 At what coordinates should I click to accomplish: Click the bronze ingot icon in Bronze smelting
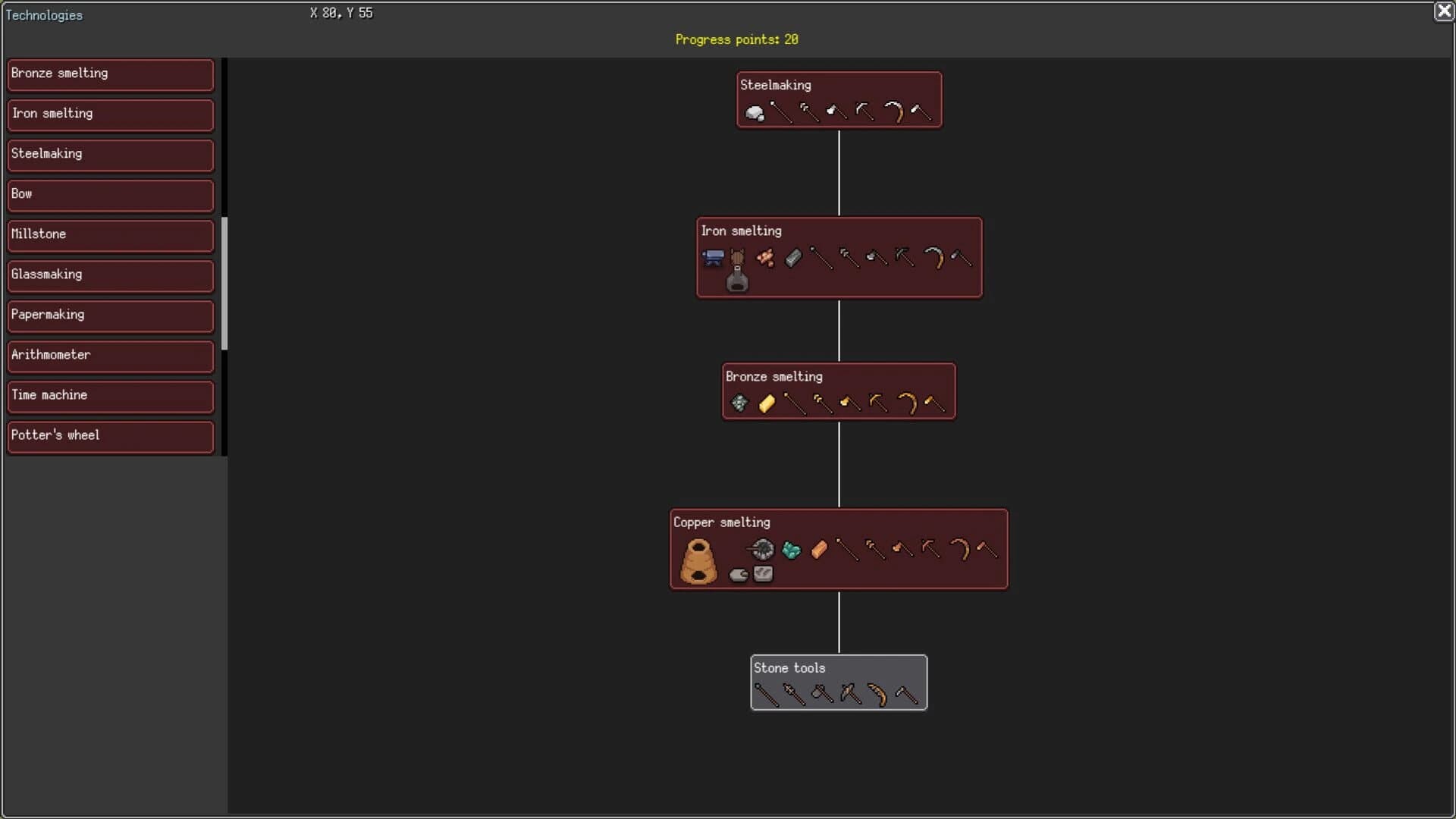pos(767,403)
